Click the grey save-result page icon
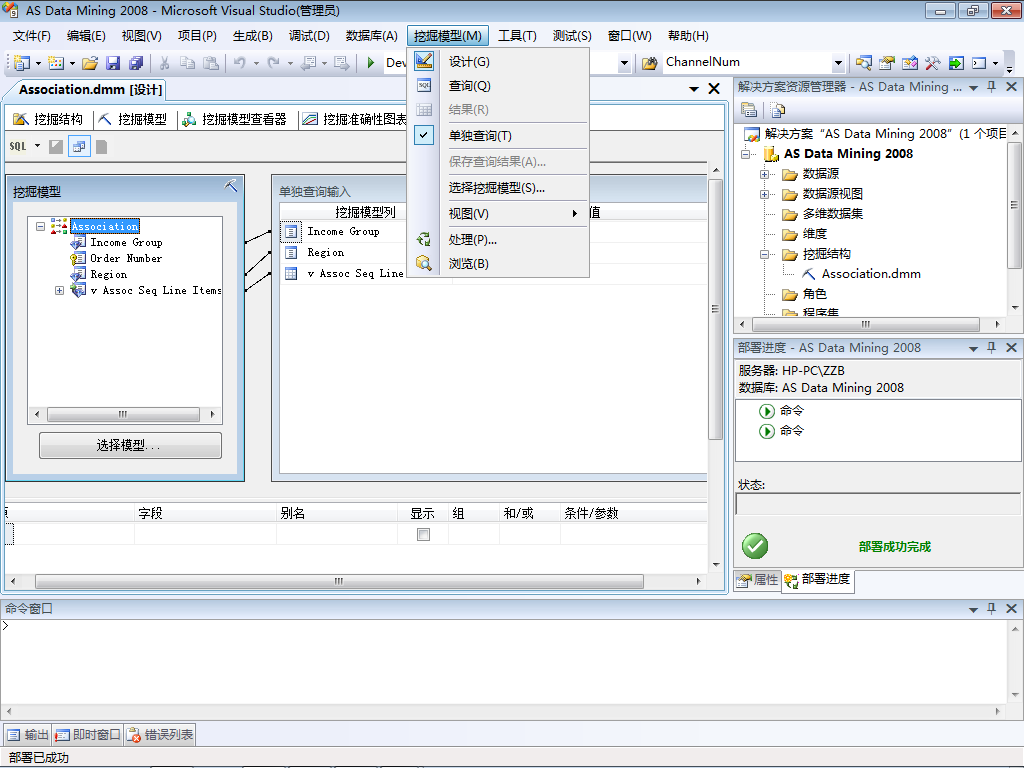 tap(101, 146)
